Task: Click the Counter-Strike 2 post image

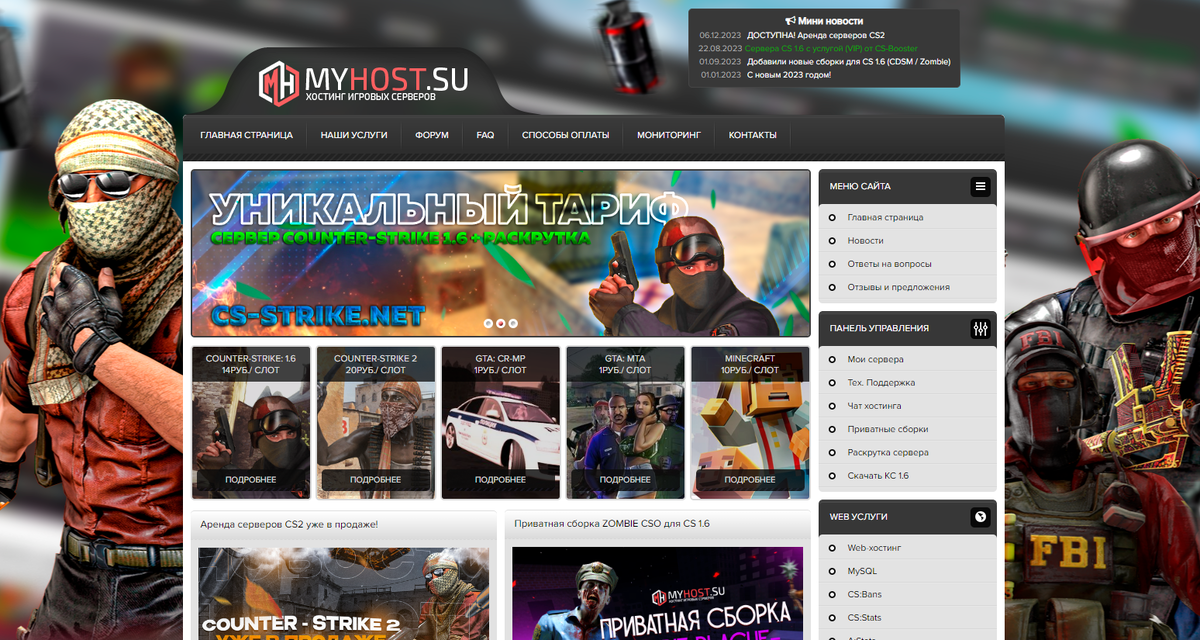Action: [344, 594]
